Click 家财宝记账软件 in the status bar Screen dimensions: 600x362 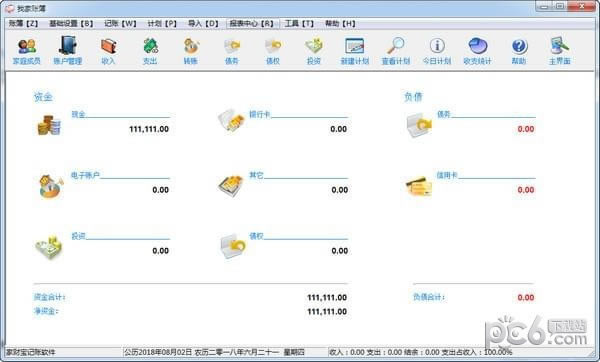31,352
